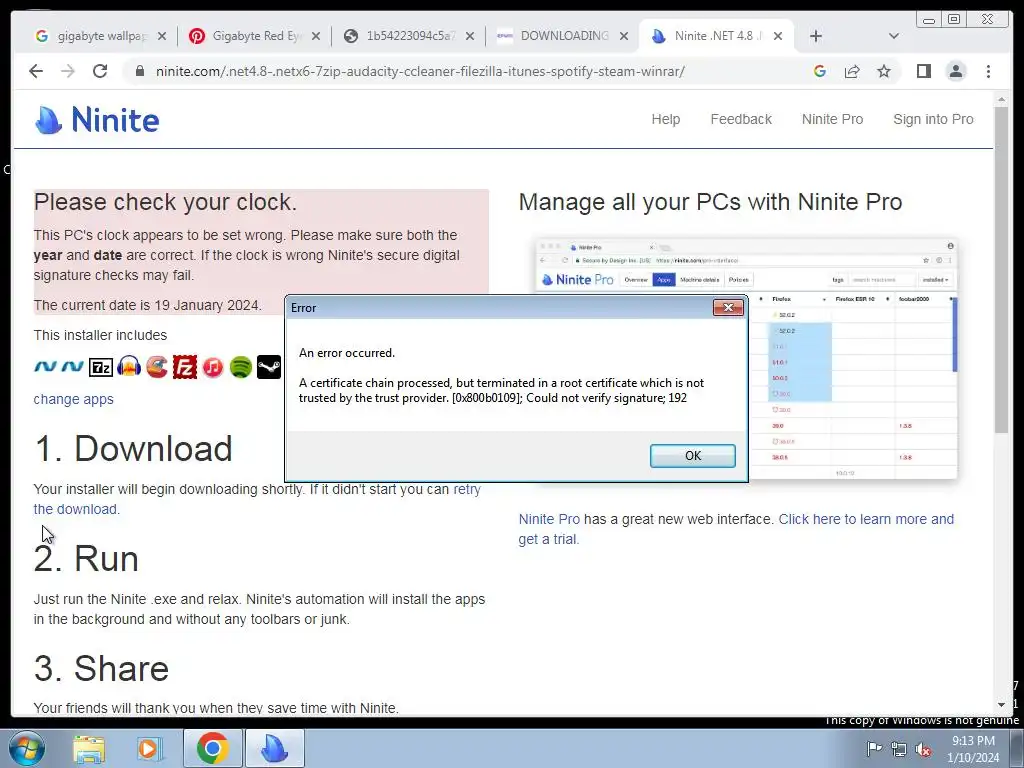
Task: Click the Chrome taskbar icon
Action: tap(212, 748)
